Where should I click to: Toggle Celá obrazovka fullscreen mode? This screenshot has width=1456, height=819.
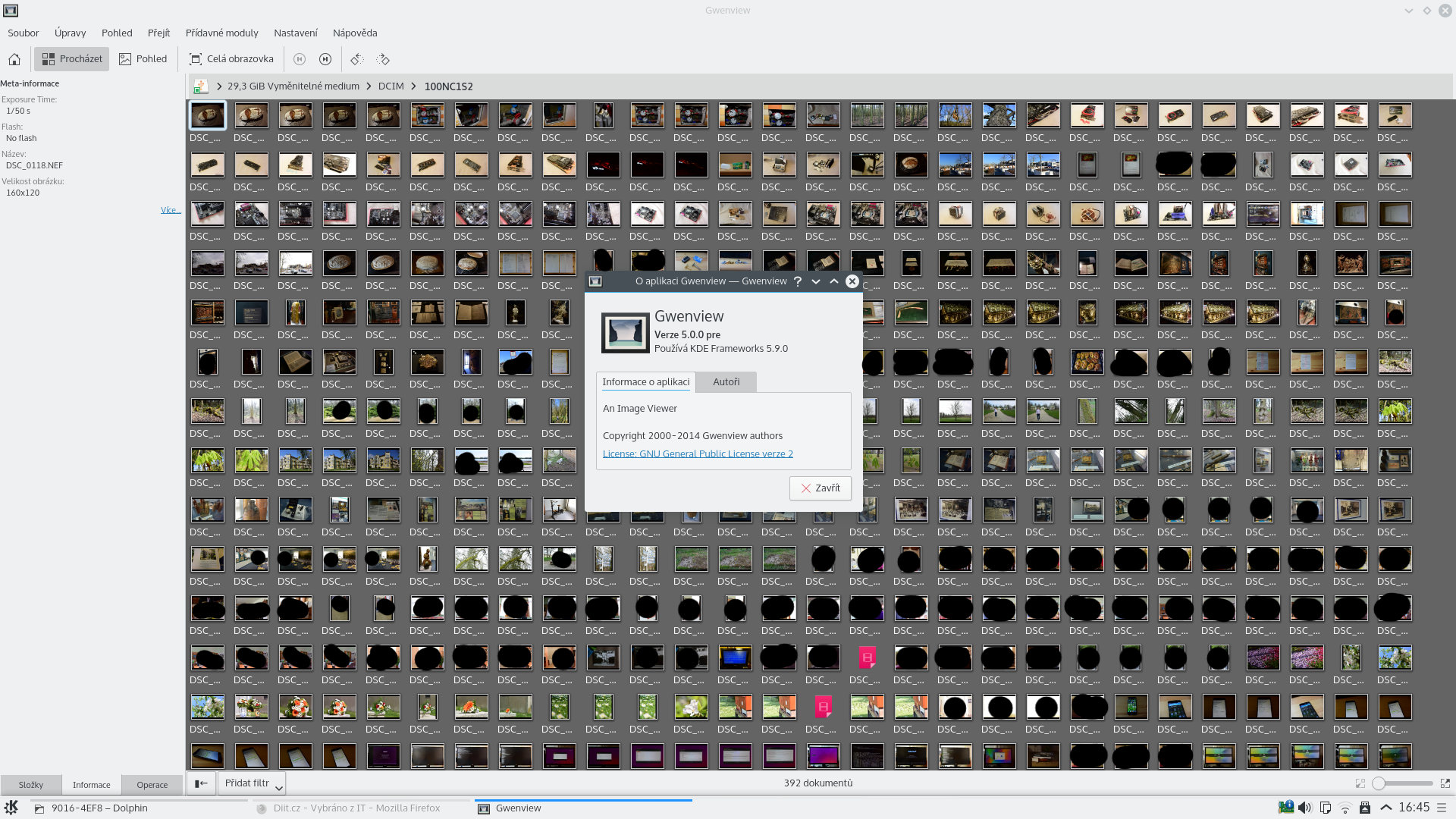click(231, 59)
